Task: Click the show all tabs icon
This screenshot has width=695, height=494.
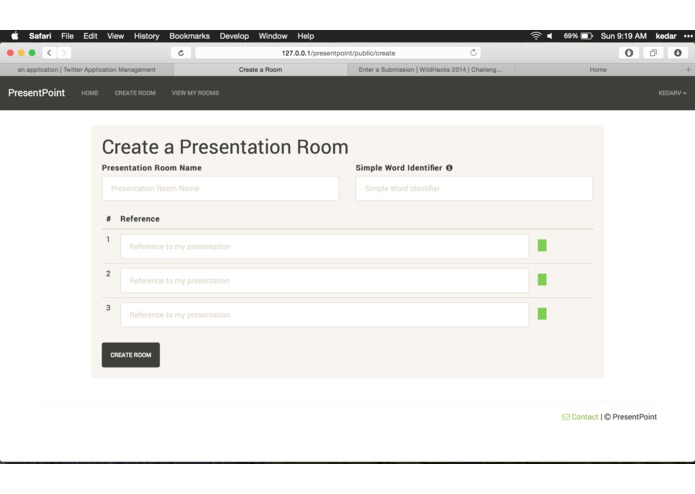Action: click(653, 53)
